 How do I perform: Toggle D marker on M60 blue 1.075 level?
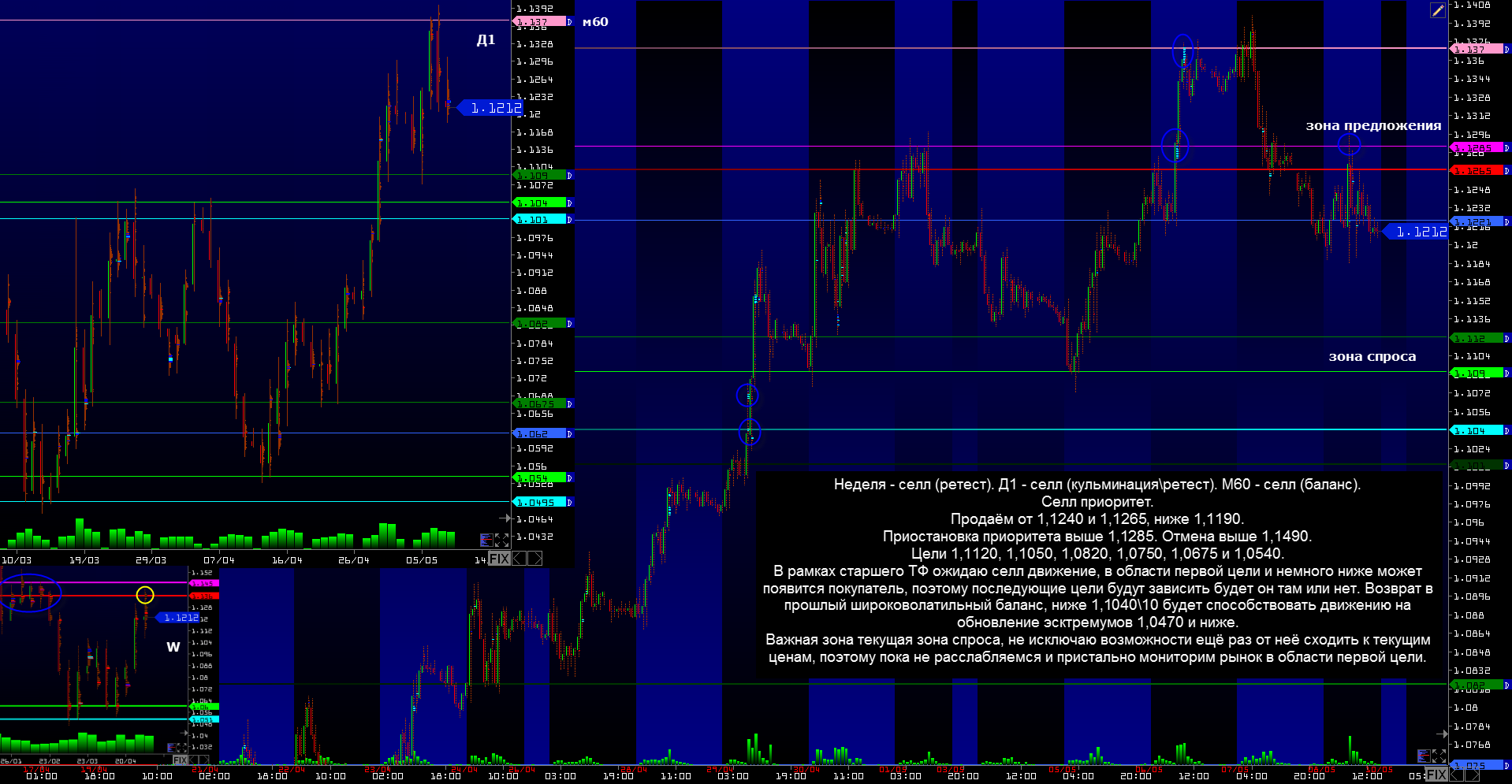(x=1506, y=766)
